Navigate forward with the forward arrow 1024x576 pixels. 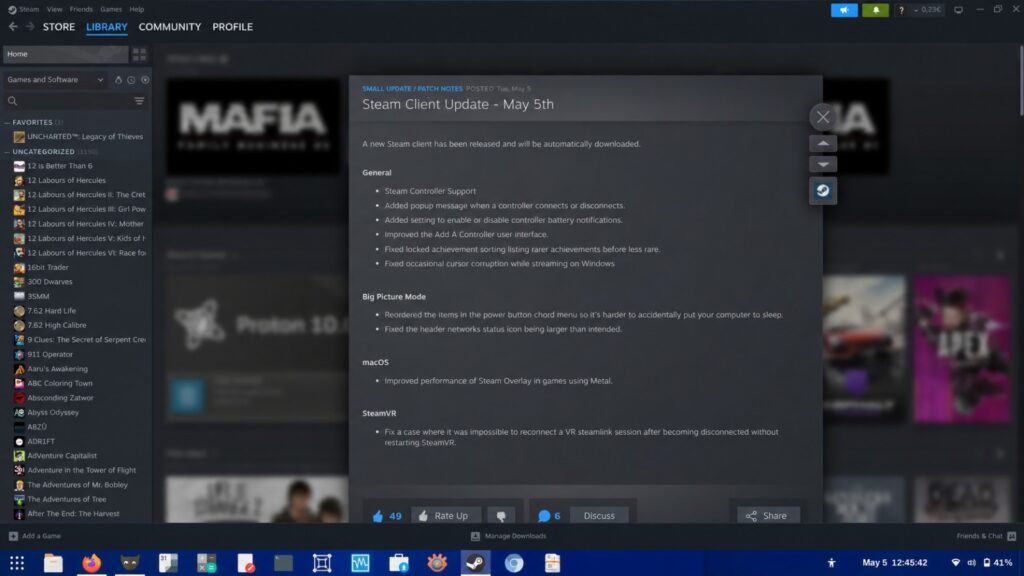30,27
